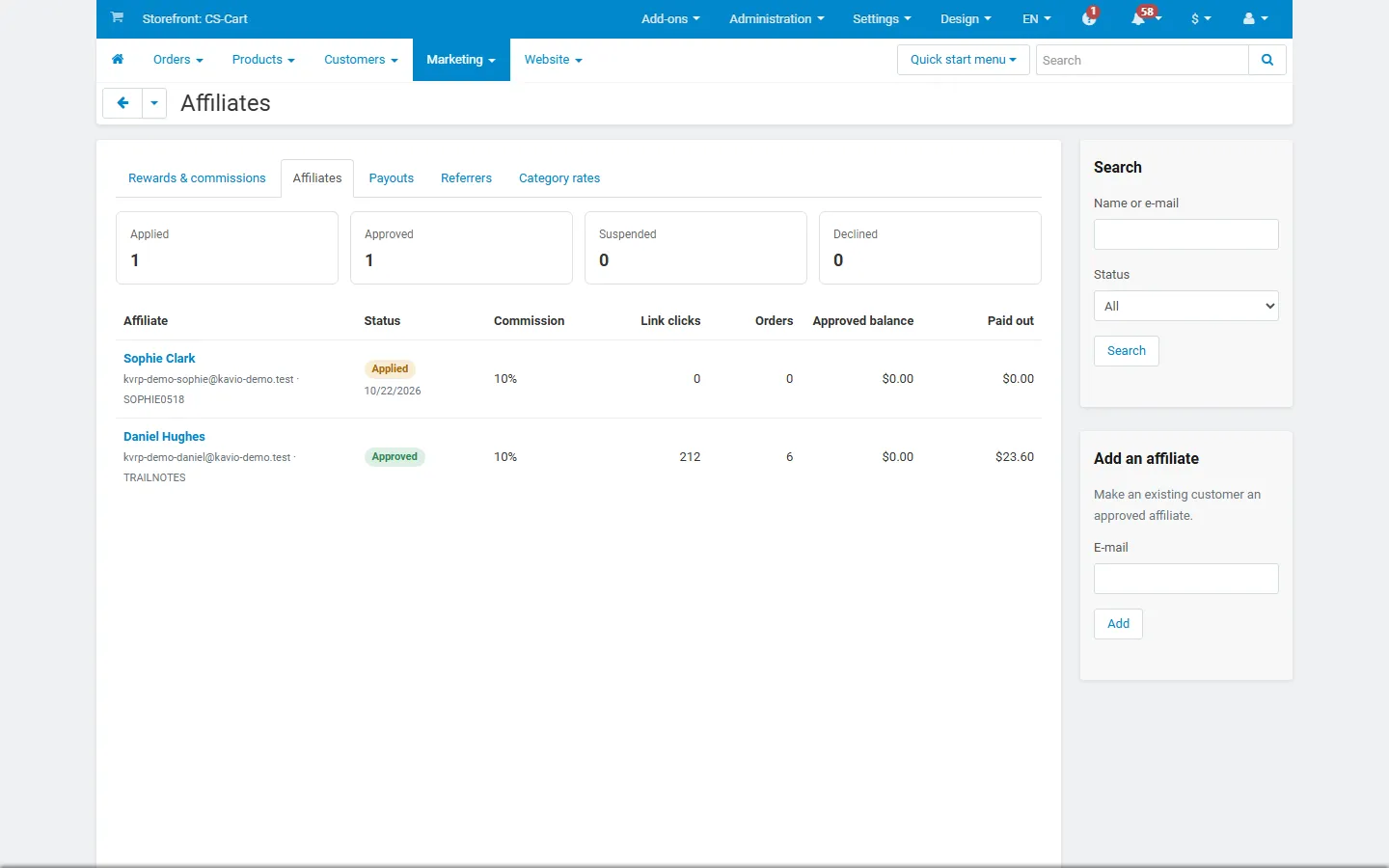Click the Add affiliate button
Viewport: 1389px width, 868px height.
[x=1118, y=624]
